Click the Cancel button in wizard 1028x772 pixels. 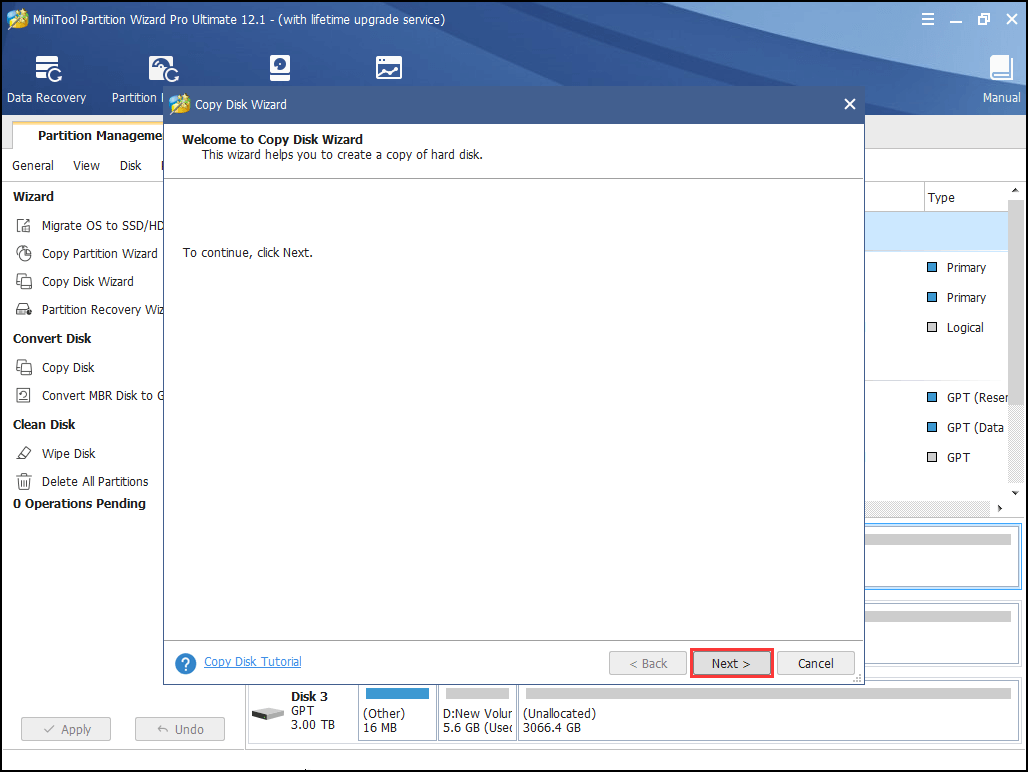pyautogui.click(x=816, y=663)
